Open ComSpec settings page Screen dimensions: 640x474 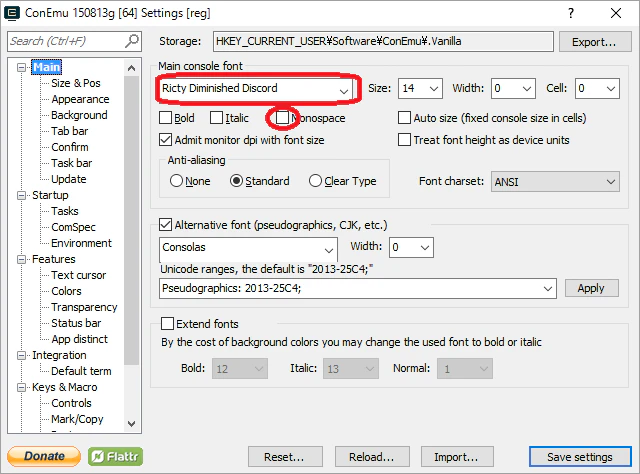[73, 227]
